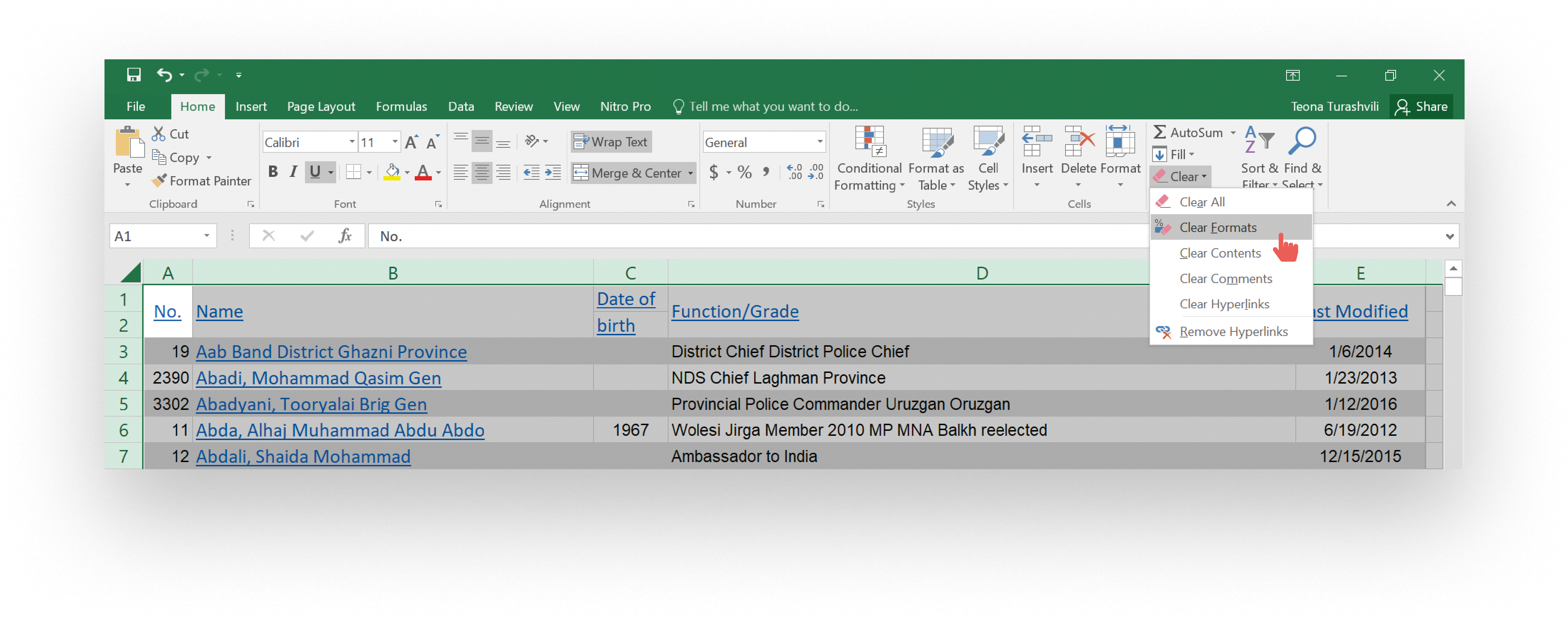Toggle Align Left

coord(461,173)
